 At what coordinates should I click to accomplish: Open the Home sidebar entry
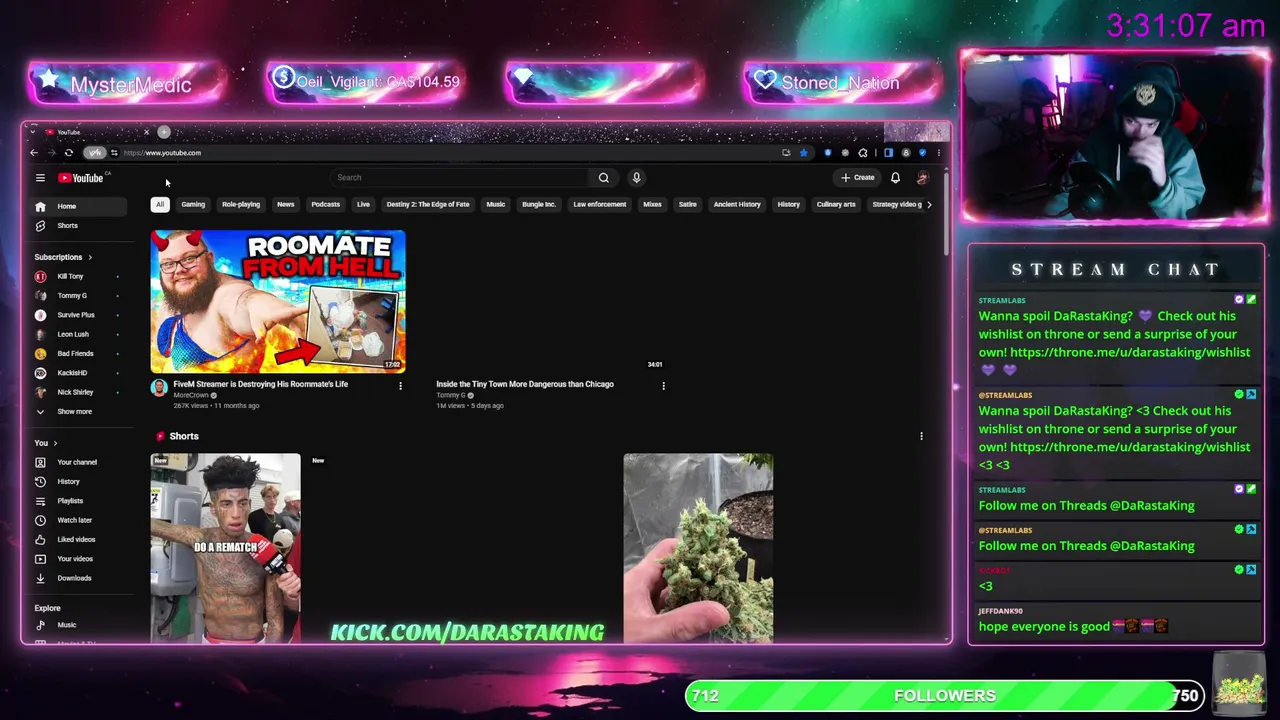[79, 206]
